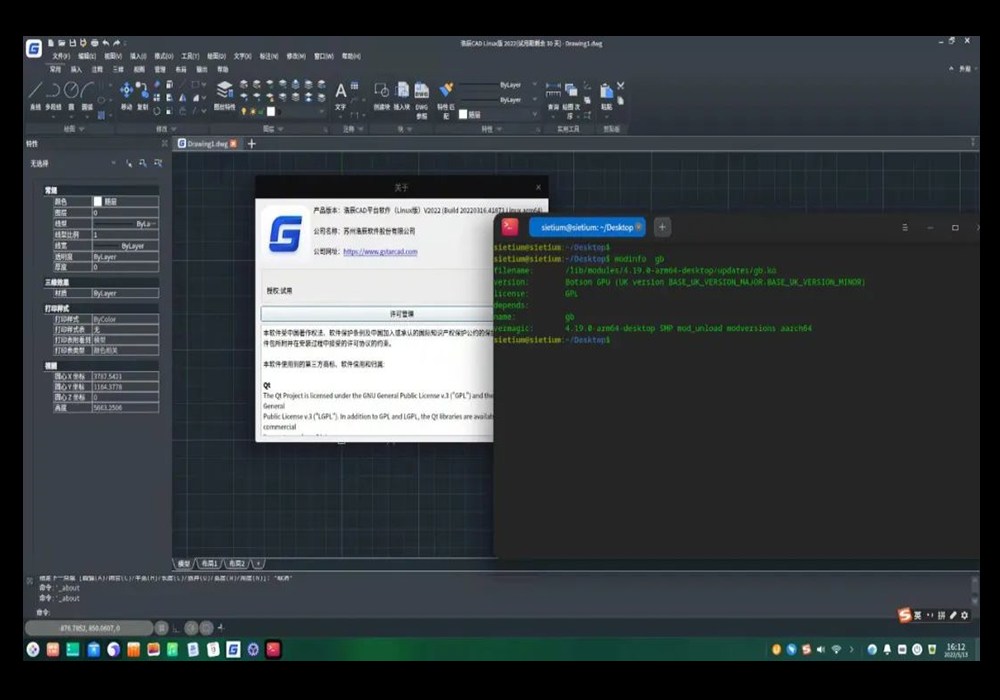The height and width of the screenshot is (700, 1000).
Task: Open the 线型 property dropdown
Action: 125,224
